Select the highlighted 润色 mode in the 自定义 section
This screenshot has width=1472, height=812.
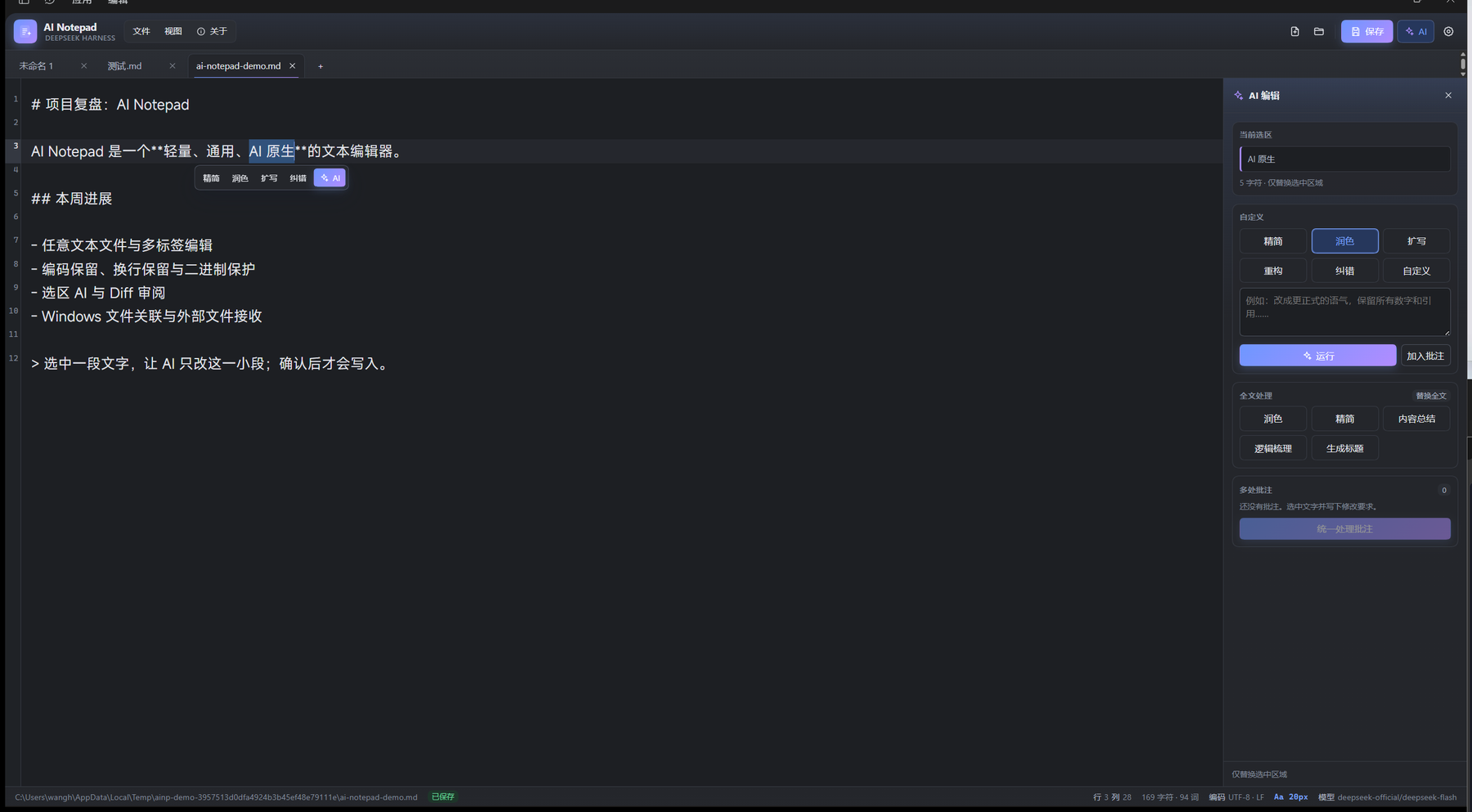coord(1344,241)
